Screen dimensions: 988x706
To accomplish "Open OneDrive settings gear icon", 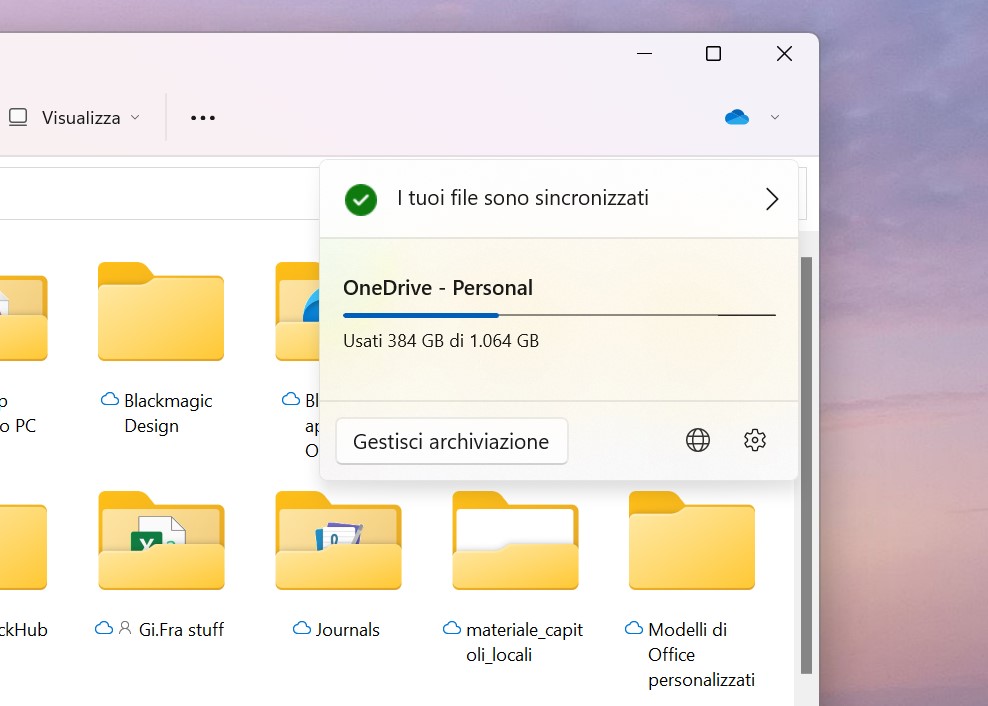I will pos(755,440).
